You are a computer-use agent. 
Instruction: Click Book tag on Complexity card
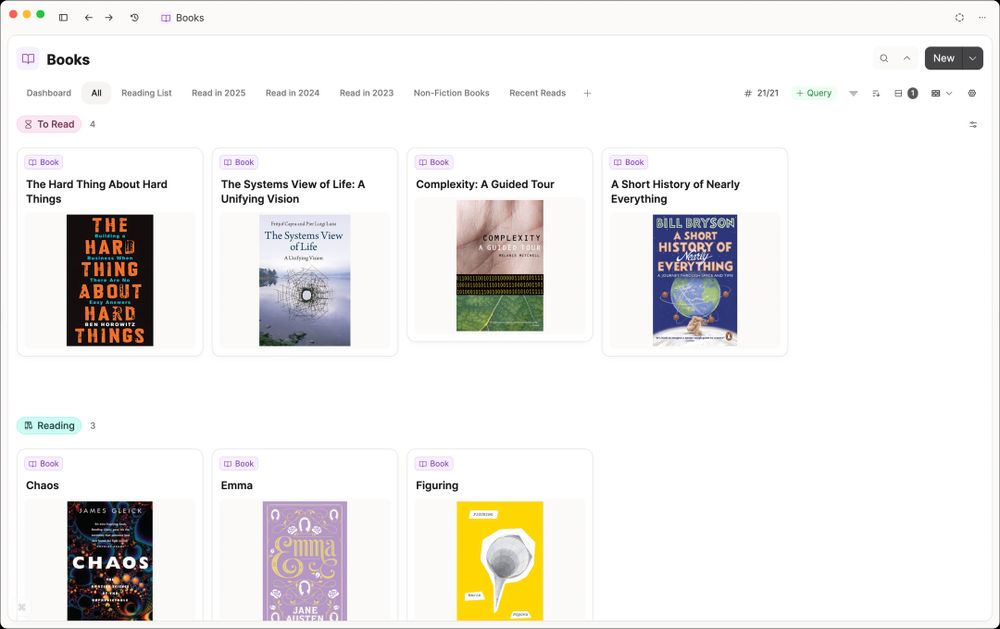(x=434, y=162)
